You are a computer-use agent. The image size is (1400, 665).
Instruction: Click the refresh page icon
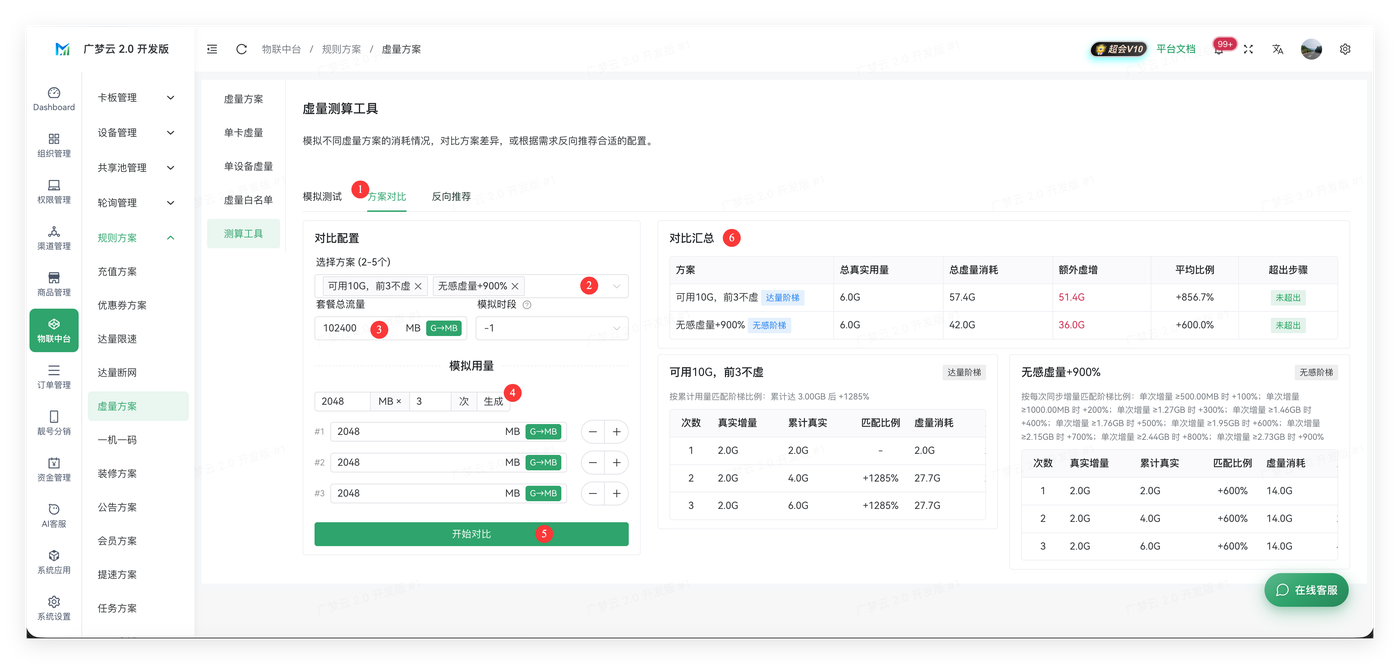pyautogui.click(x=241, y=49)
